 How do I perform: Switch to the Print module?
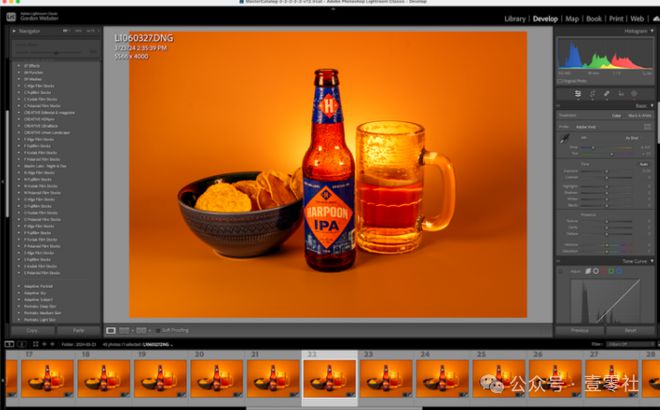pos(616,19)
